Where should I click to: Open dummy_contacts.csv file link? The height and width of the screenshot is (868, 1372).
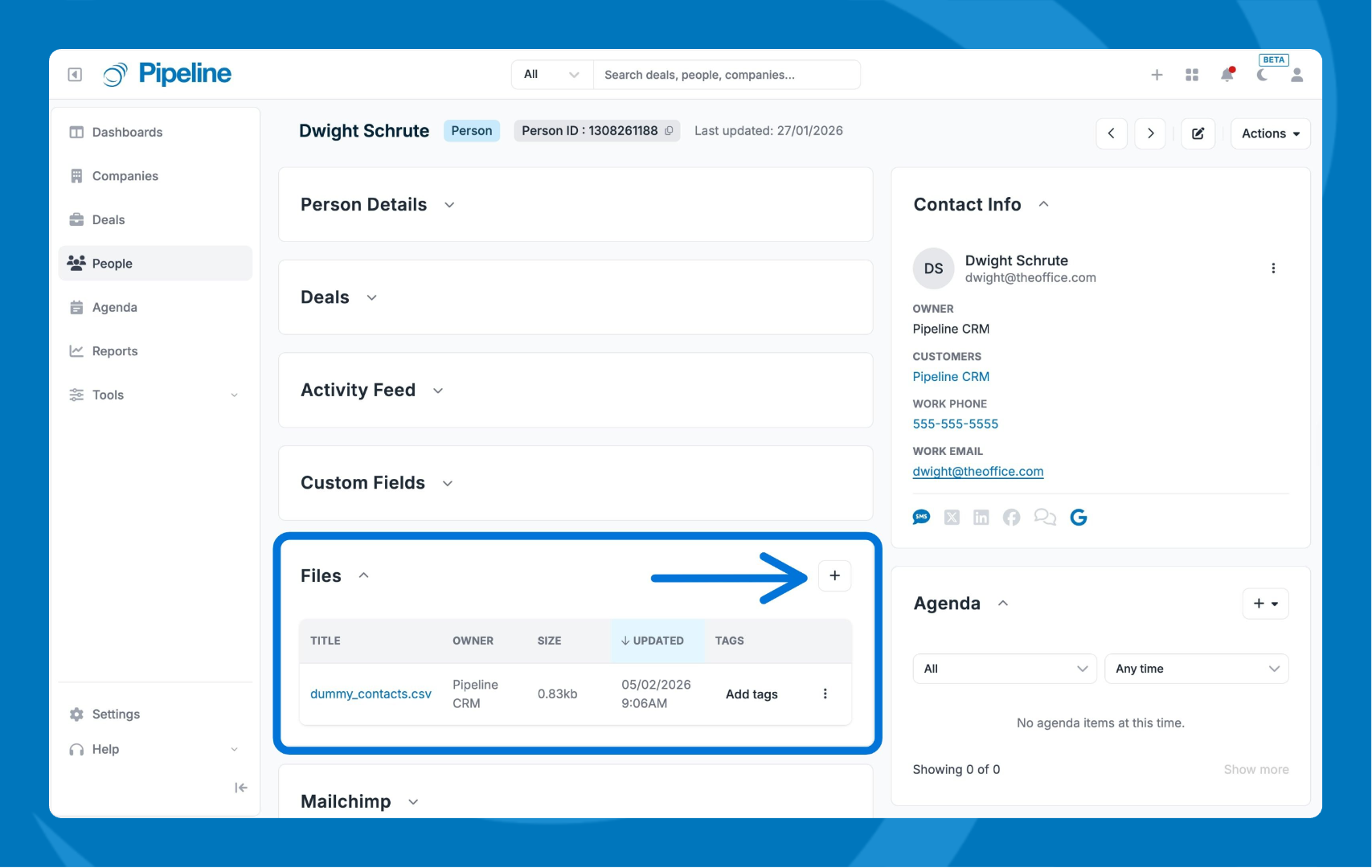click(371, 694)
